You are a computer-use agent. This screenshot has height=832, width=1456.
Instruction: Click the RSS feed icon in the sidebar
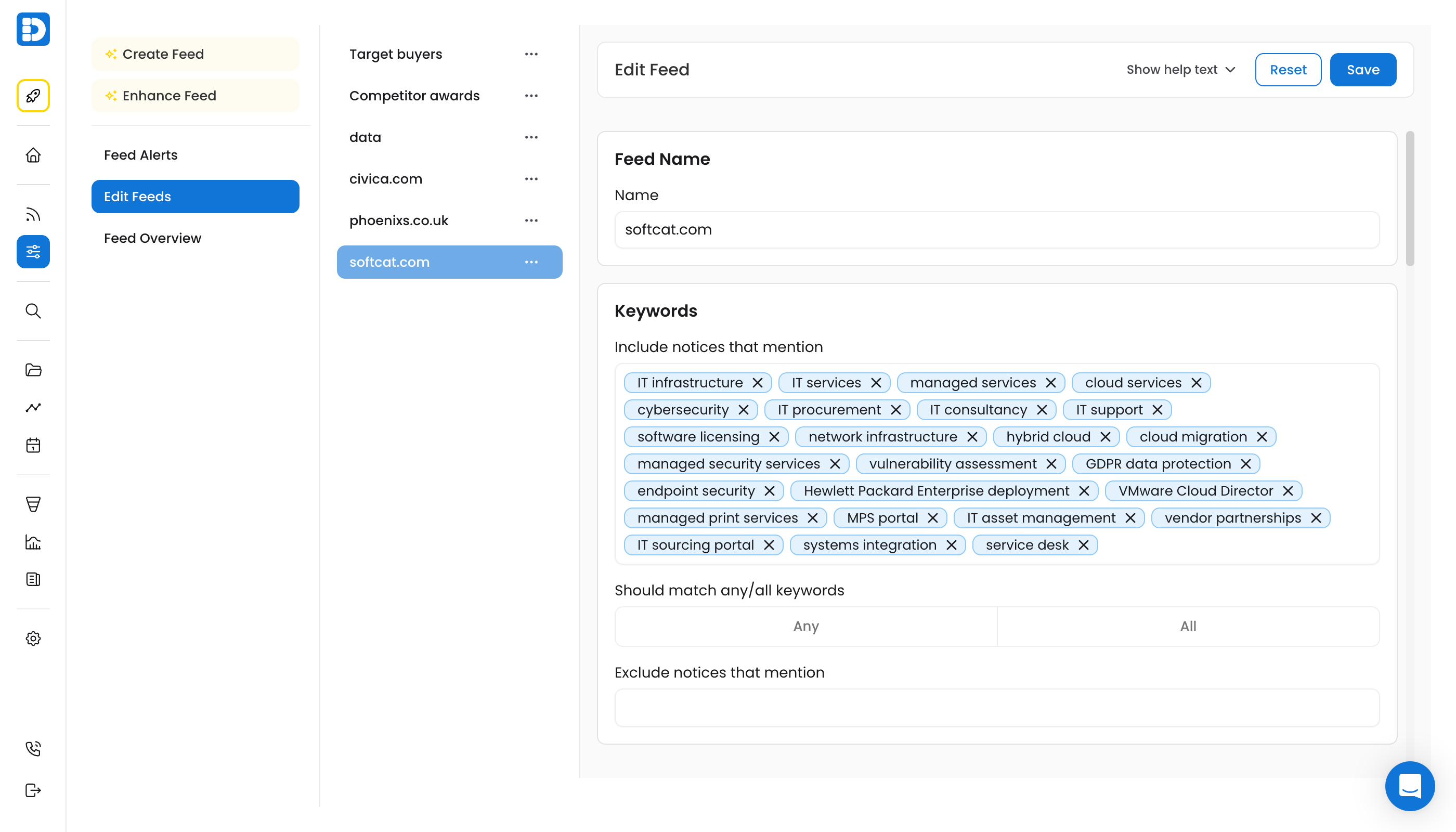tap(33, 214)
